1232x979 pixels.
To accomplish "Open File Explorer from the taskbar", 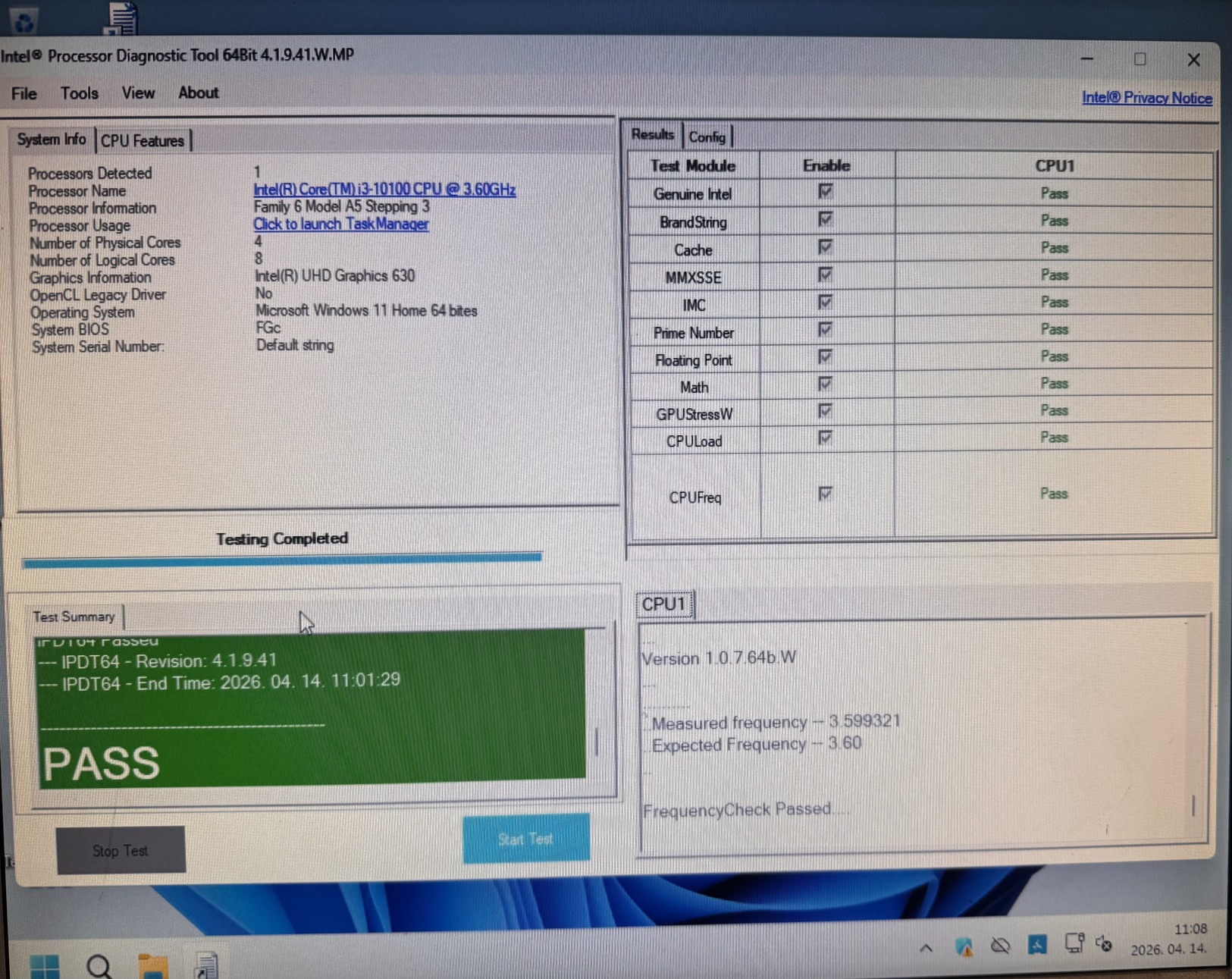I will pos(152,966).
